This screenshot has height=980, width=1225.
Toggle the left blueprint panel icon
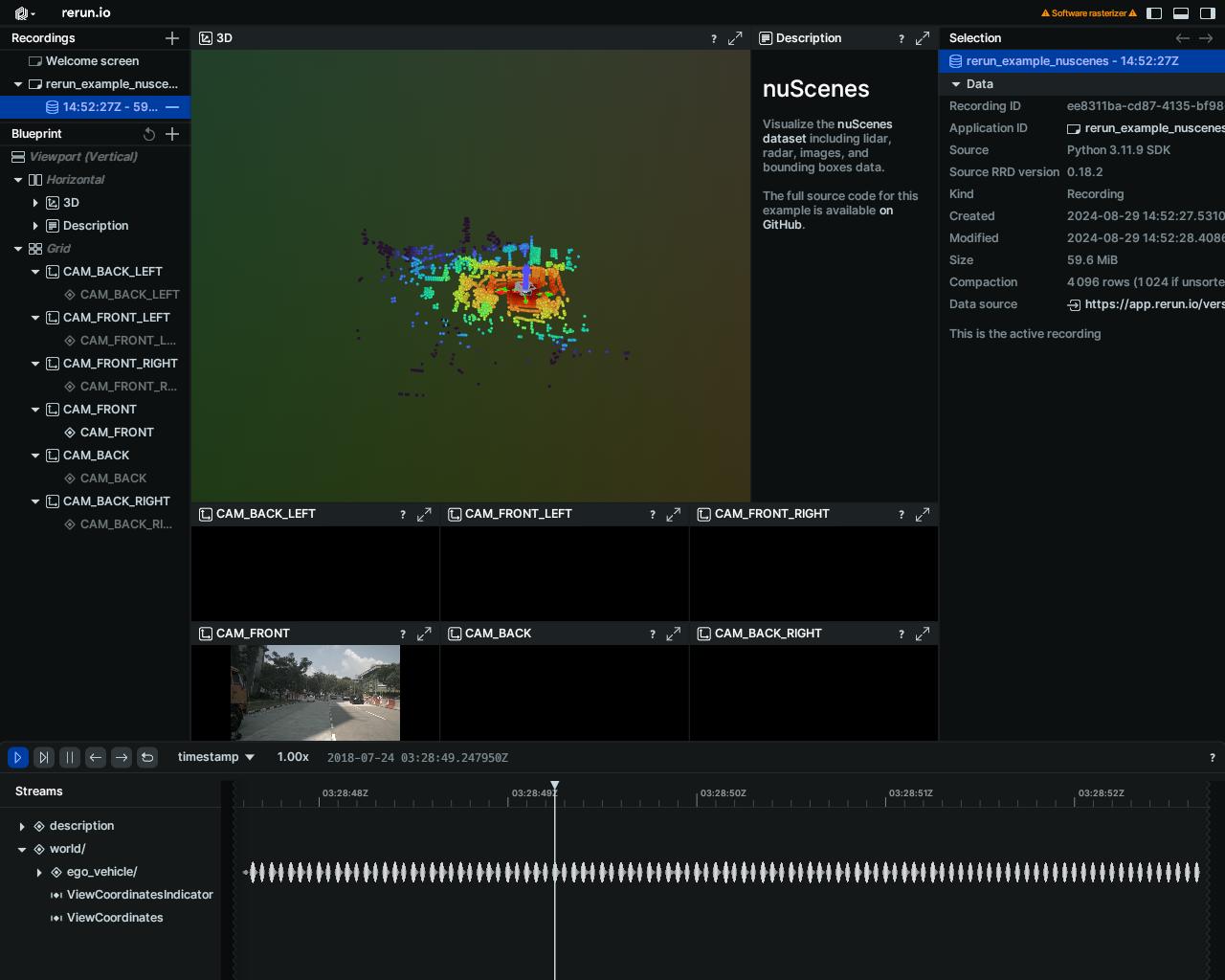[x=1154, y=13]
